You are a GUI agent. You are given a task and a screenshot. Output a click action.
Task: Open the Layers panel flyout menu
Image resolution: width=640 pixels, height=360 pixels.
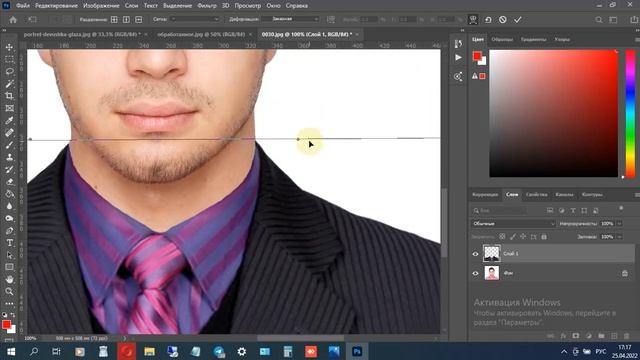(x=637, y=195)
